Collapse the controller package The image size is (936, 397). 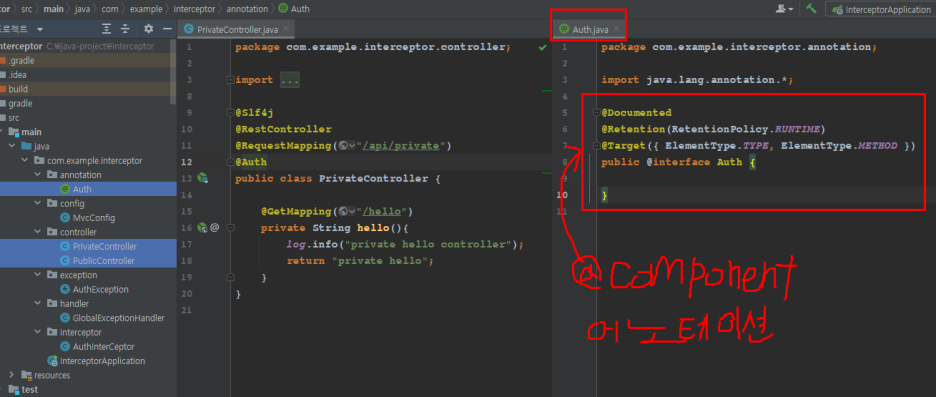click(x=38, y=232)
